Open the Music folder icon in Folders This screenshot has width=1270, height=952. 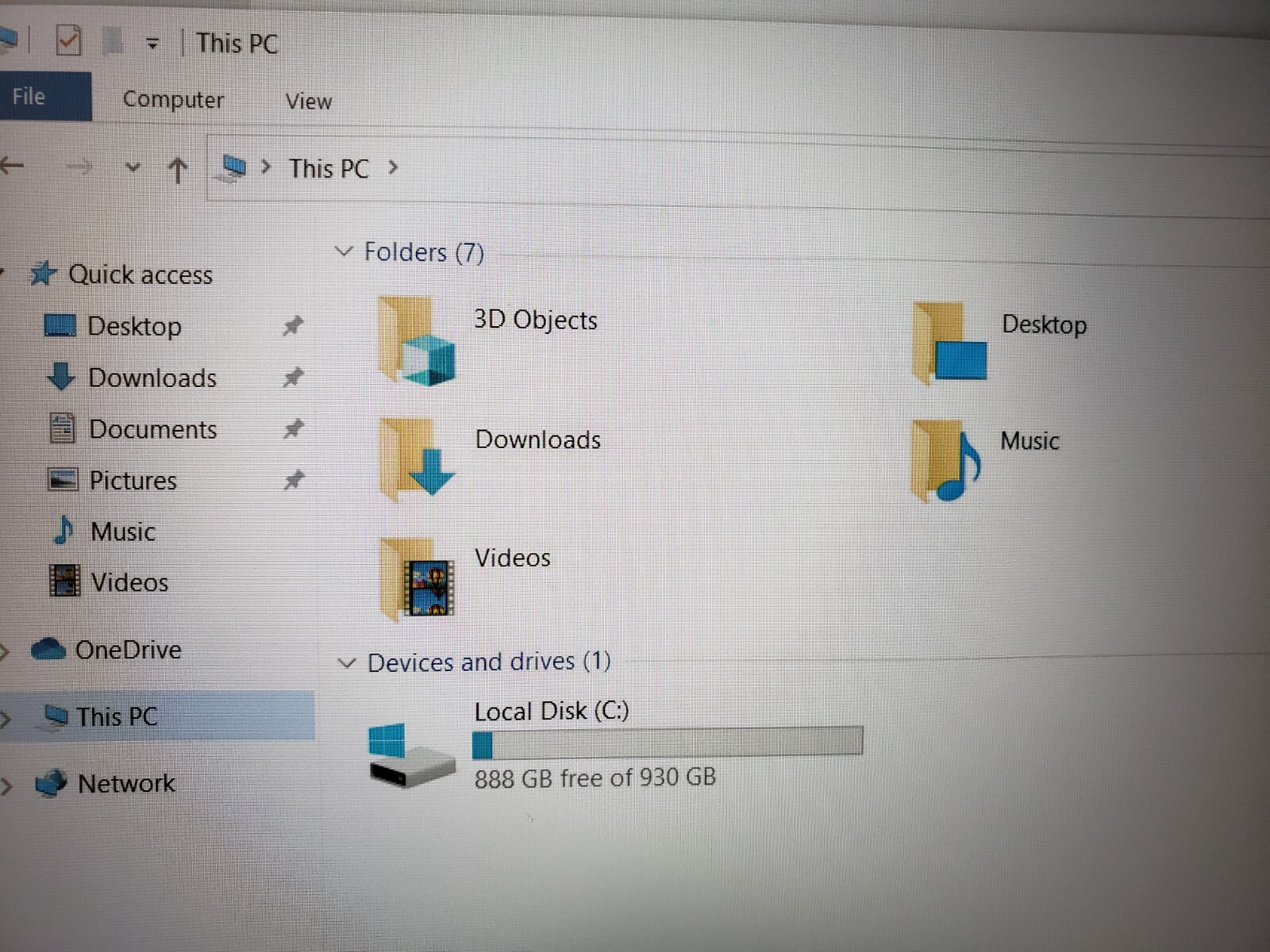[947, 461]
